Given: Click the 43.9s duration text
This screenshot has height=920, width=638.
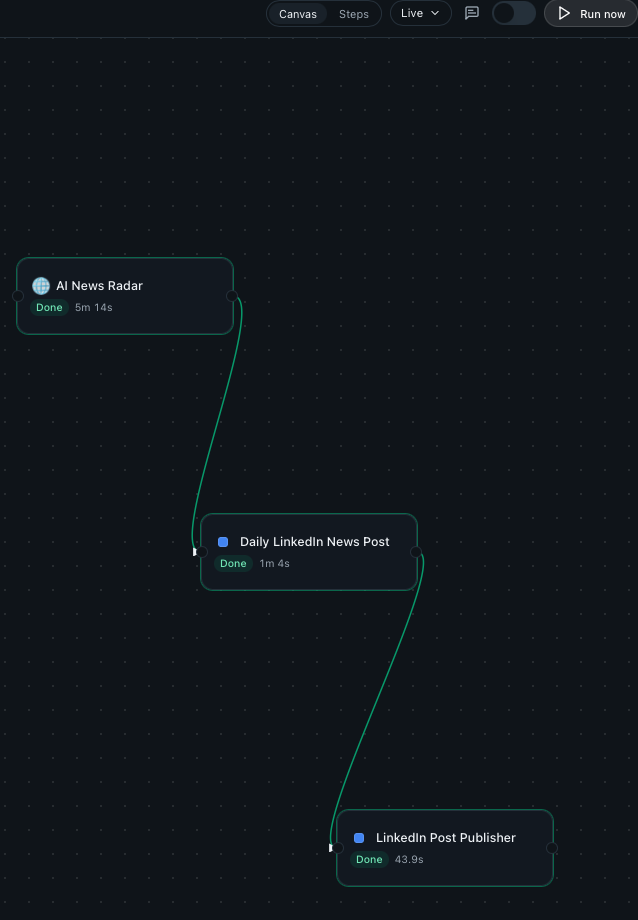Looking at the screenshot, I should 409,860.
